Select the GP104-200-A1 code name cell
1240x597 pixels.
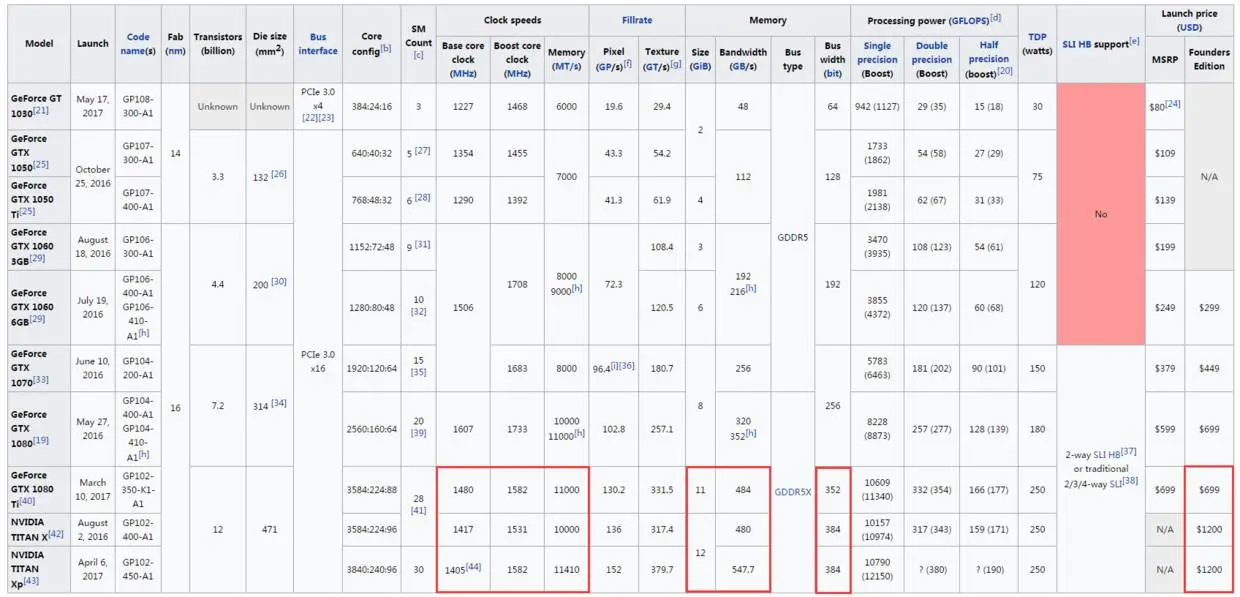point(138,368)
